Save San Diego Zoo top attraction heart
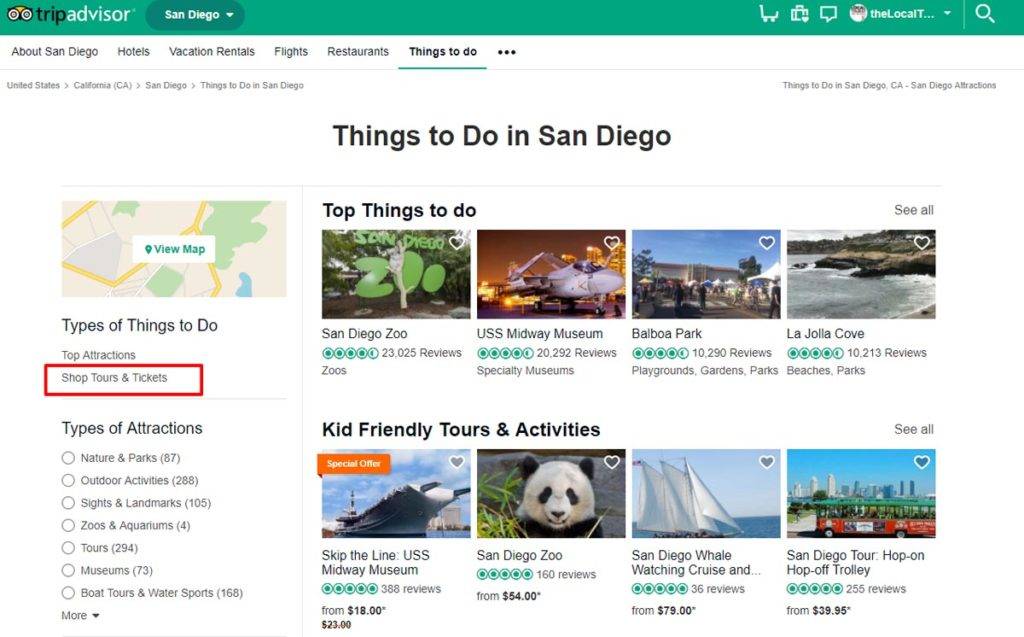Image resolution: width=1024 pixels, height=637 pixels. coord(456,243)
